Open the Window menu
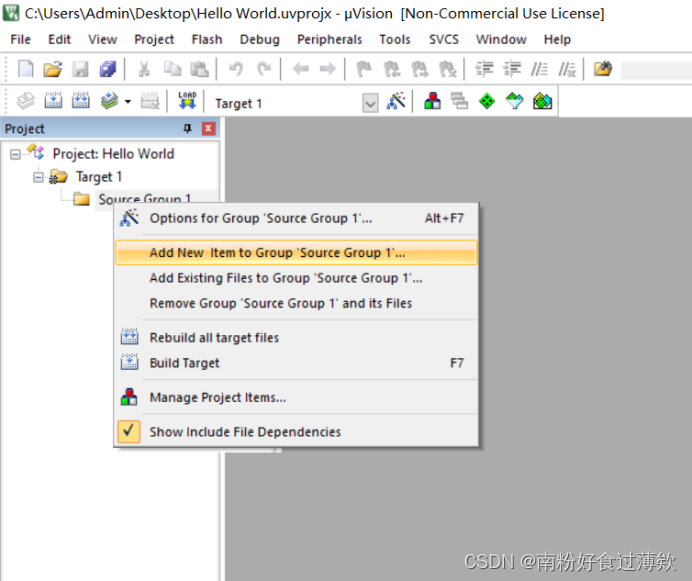 501,39
